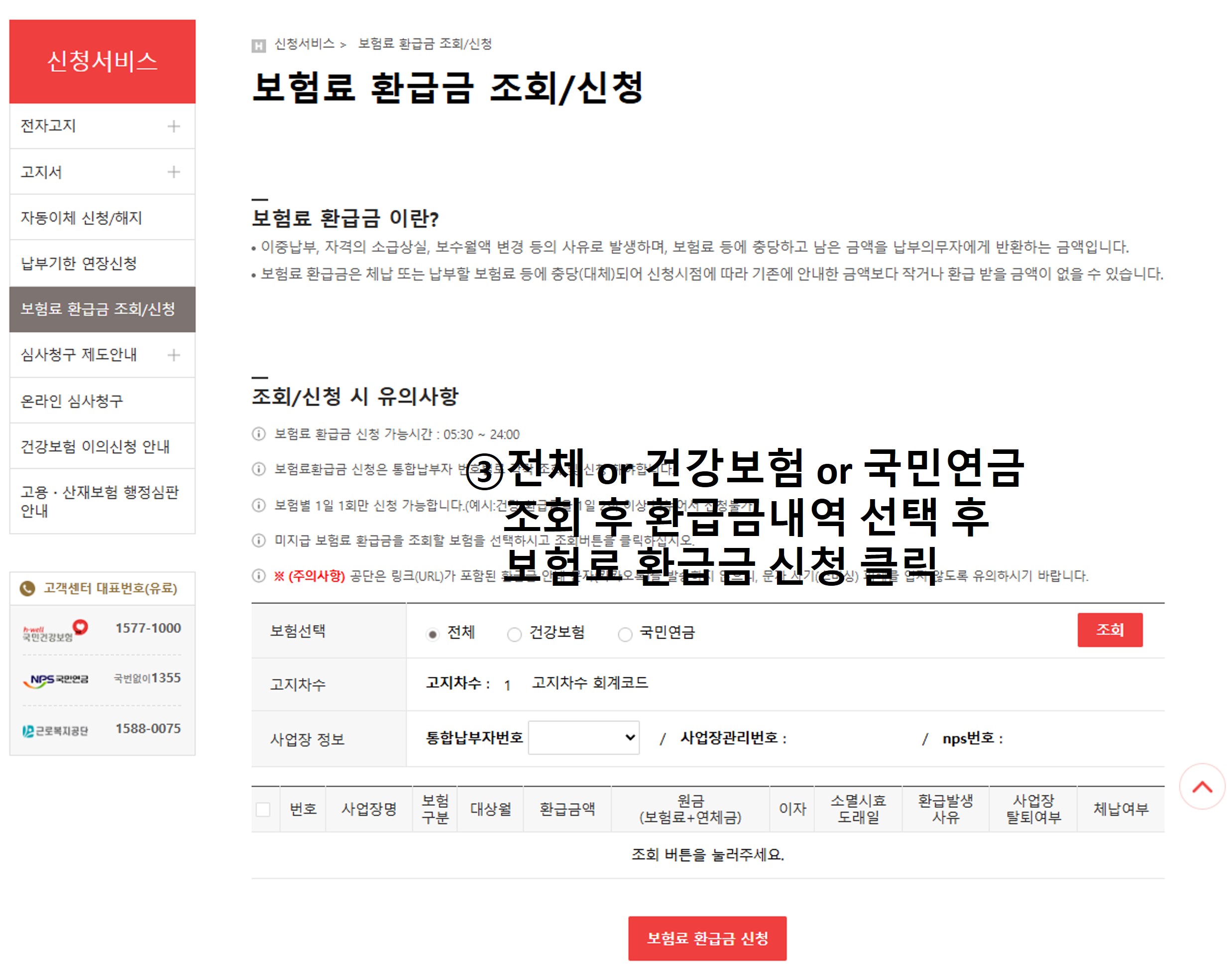Expand 심사청구 제도안내 plus icon

coord(174,355)
